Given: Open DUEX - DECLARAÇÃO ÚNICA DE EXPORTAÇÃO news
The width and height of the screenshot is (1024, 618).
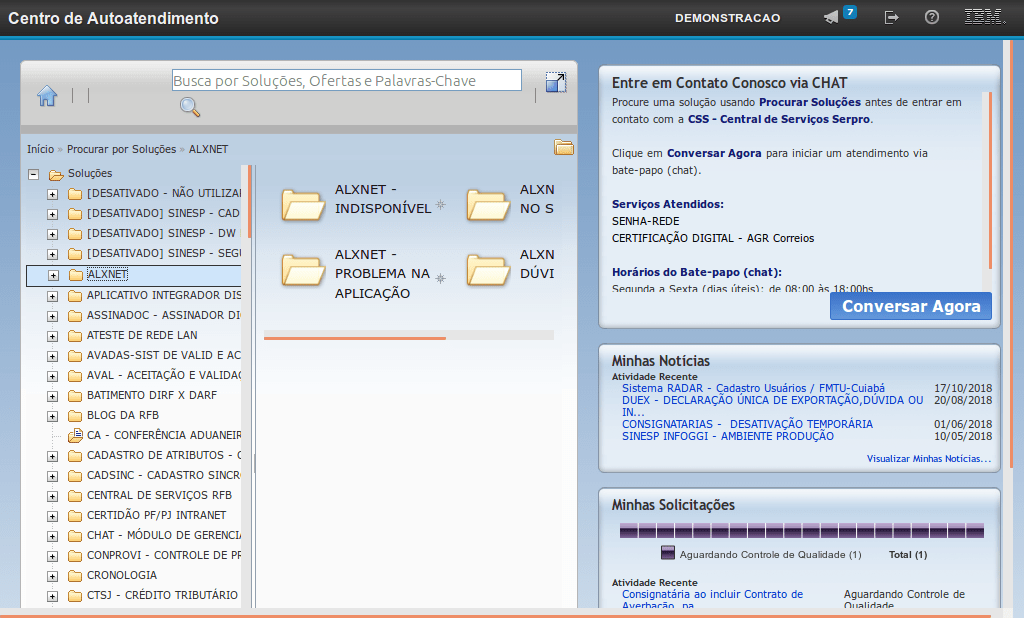Looking at the screenshot, I should 773,406.
